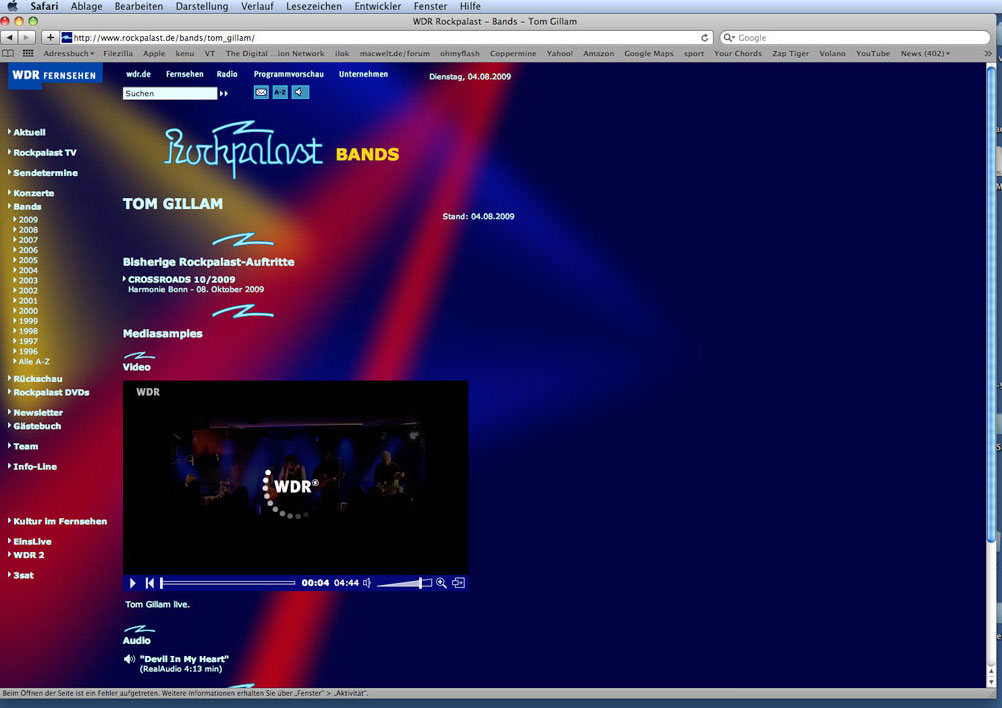Click the speaker icon beside A-Z
This screenshot has height=708, width=1002.
pos(300,92)
